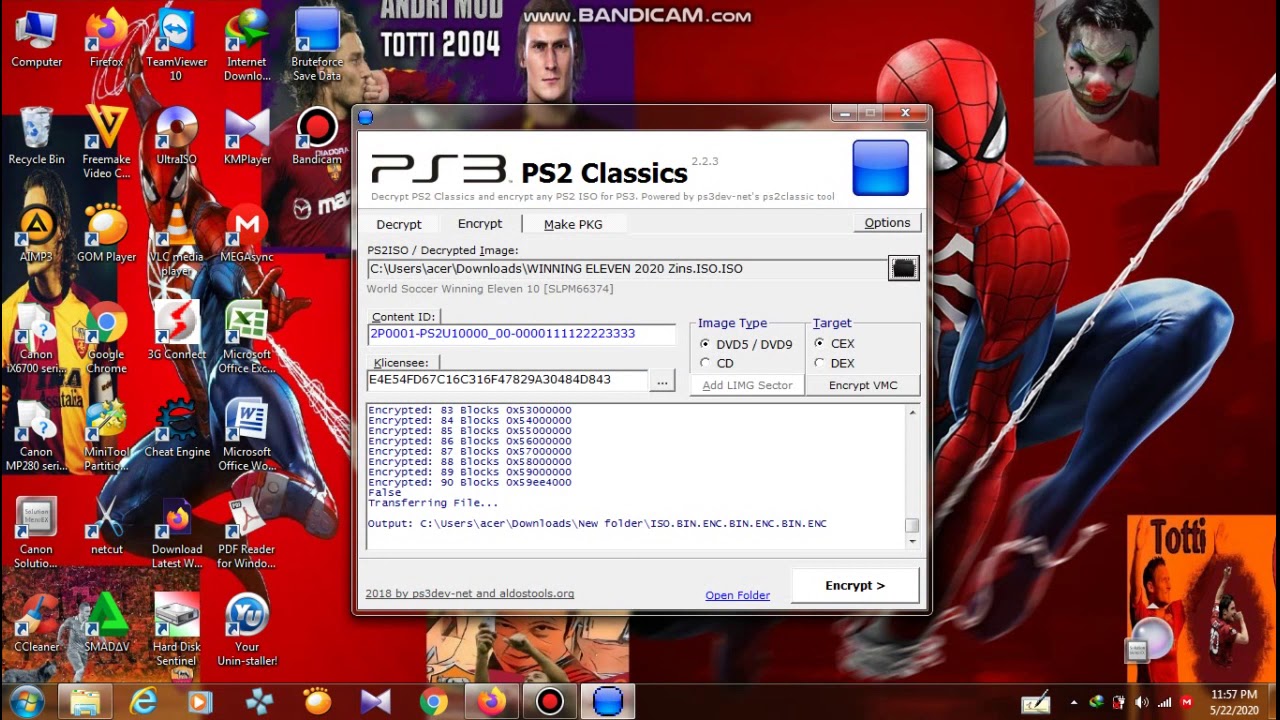Viewport: 1280px width, 720px height.
Task: Click the blue PS2 Classics logo icon
Action: click(x=880, y=167)
